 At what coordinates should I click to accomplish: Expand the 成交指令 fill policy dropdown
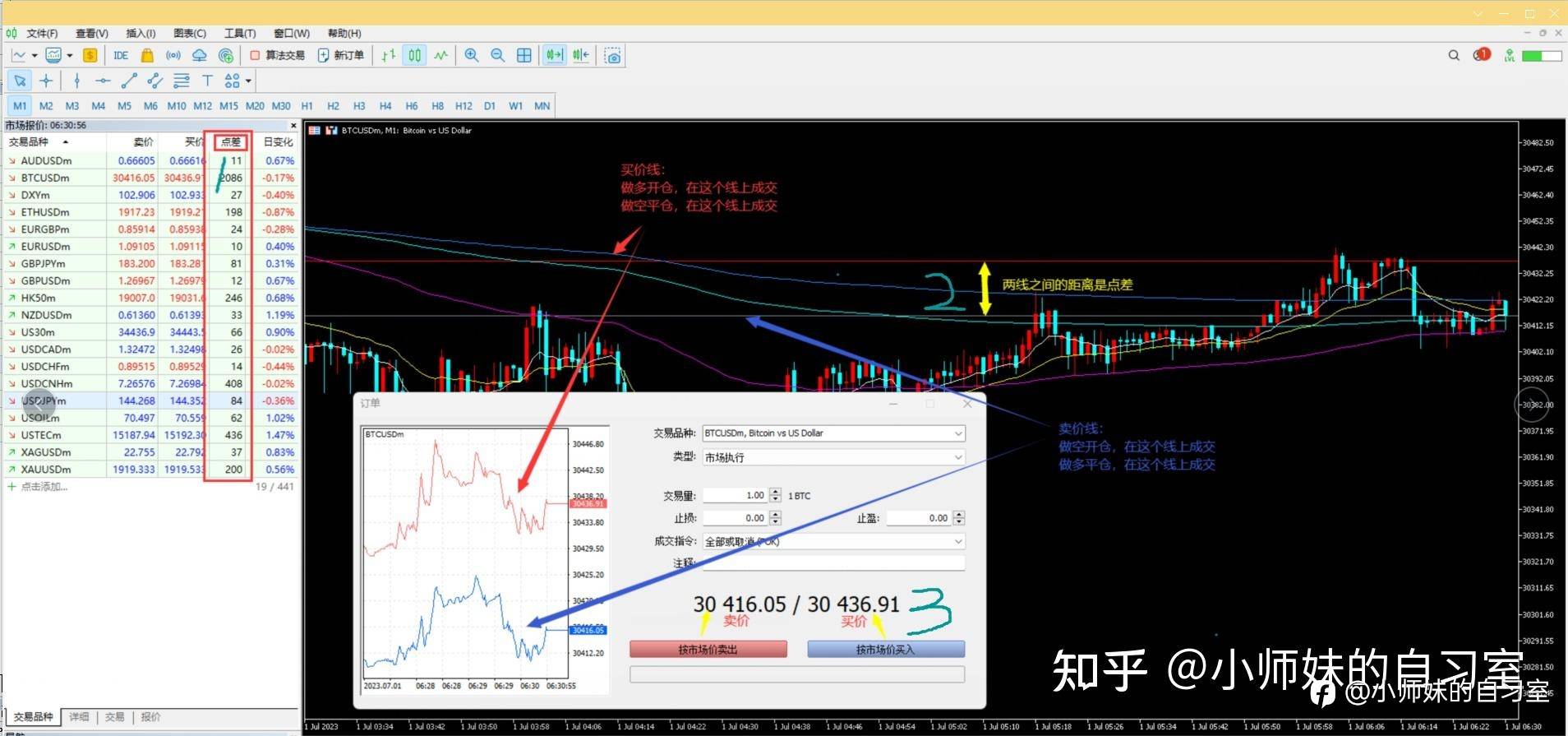pos(958,542)
